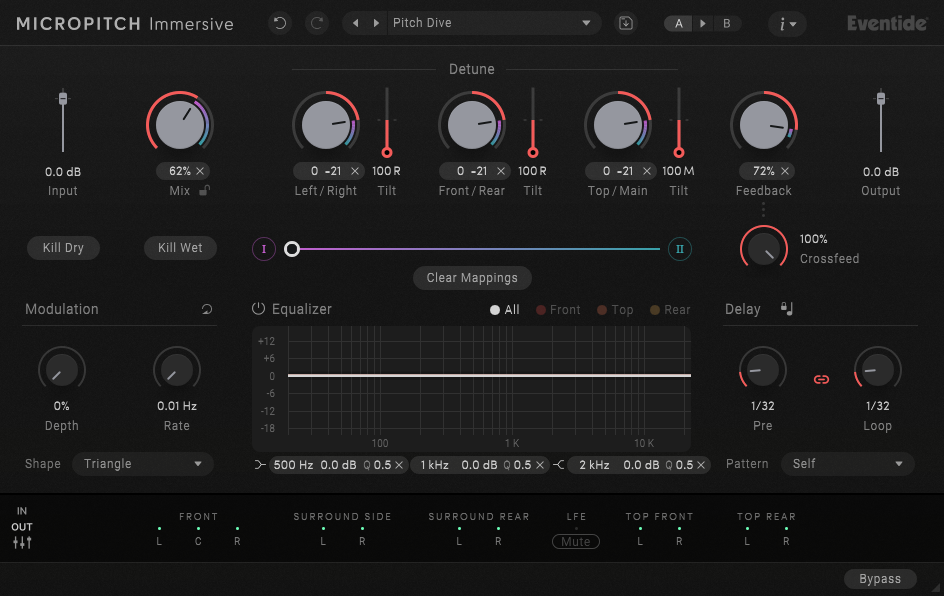
Task: Click the modulation Rate knob
Action: tap(176, 370)
